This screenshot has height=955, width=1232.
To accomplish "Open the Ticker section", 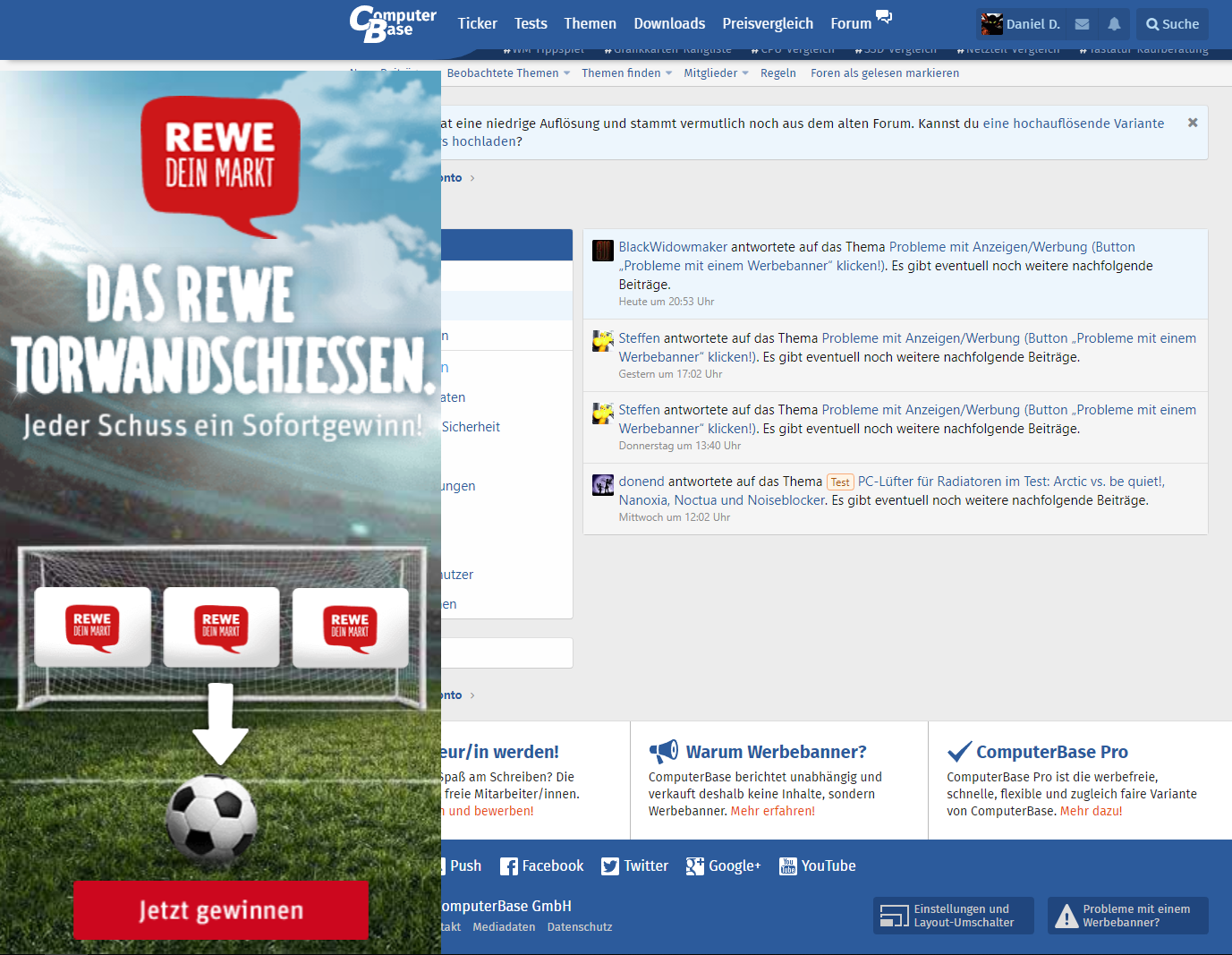I will tap(477, 24).
